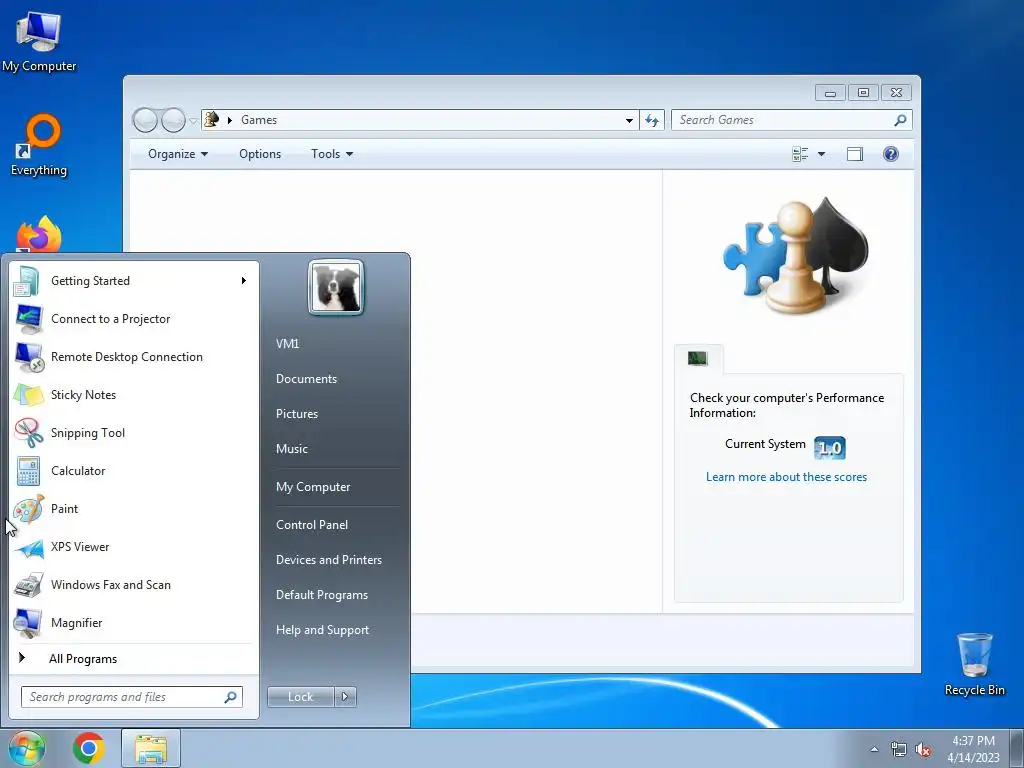
Task: Expand the Getting Started submenu arrow
Action: coord(244,281)
